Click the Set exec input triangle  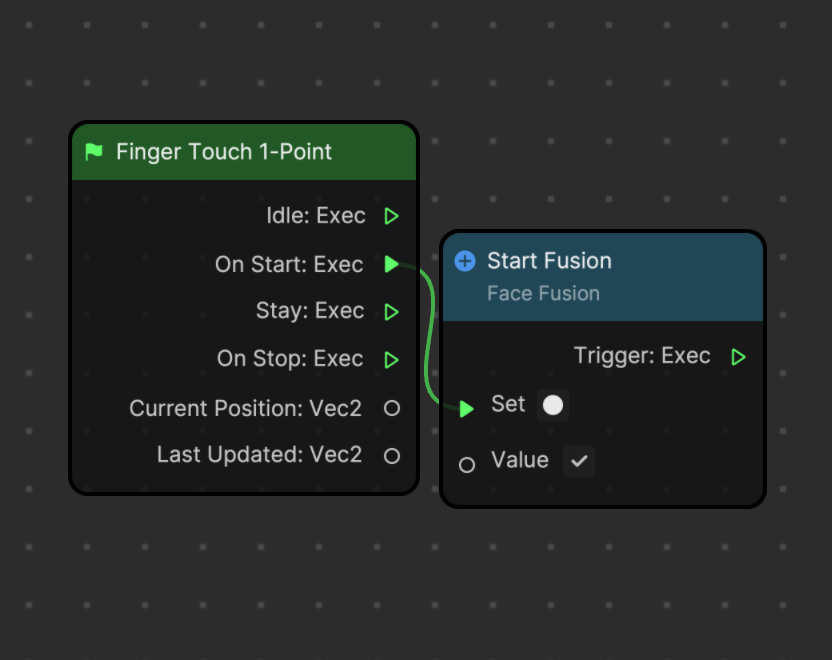click(x=466, y=409)
